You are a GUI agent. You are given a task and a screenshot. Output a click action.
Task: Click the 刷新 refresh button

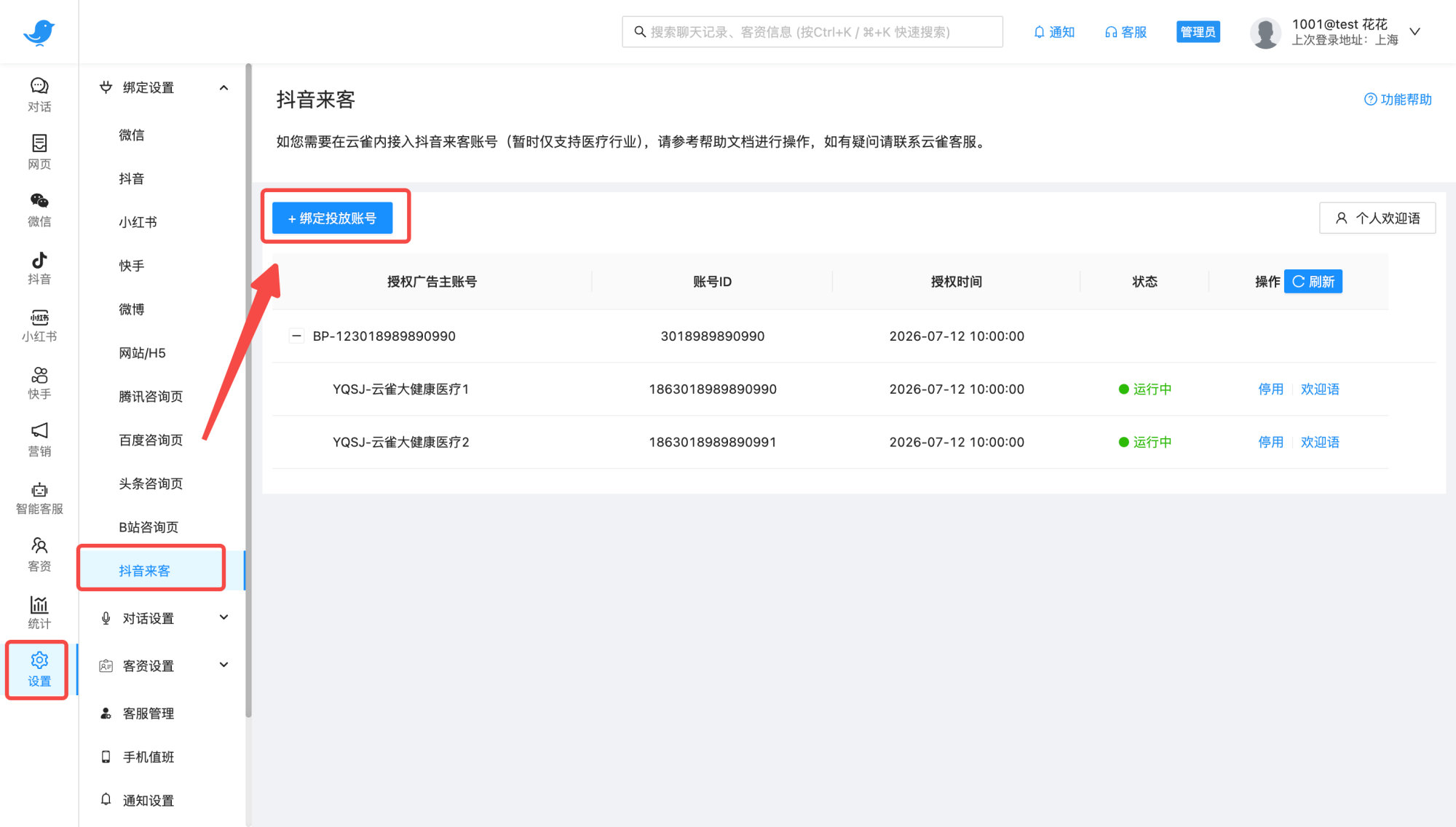pyautogui.click(x=1313, y=281)
